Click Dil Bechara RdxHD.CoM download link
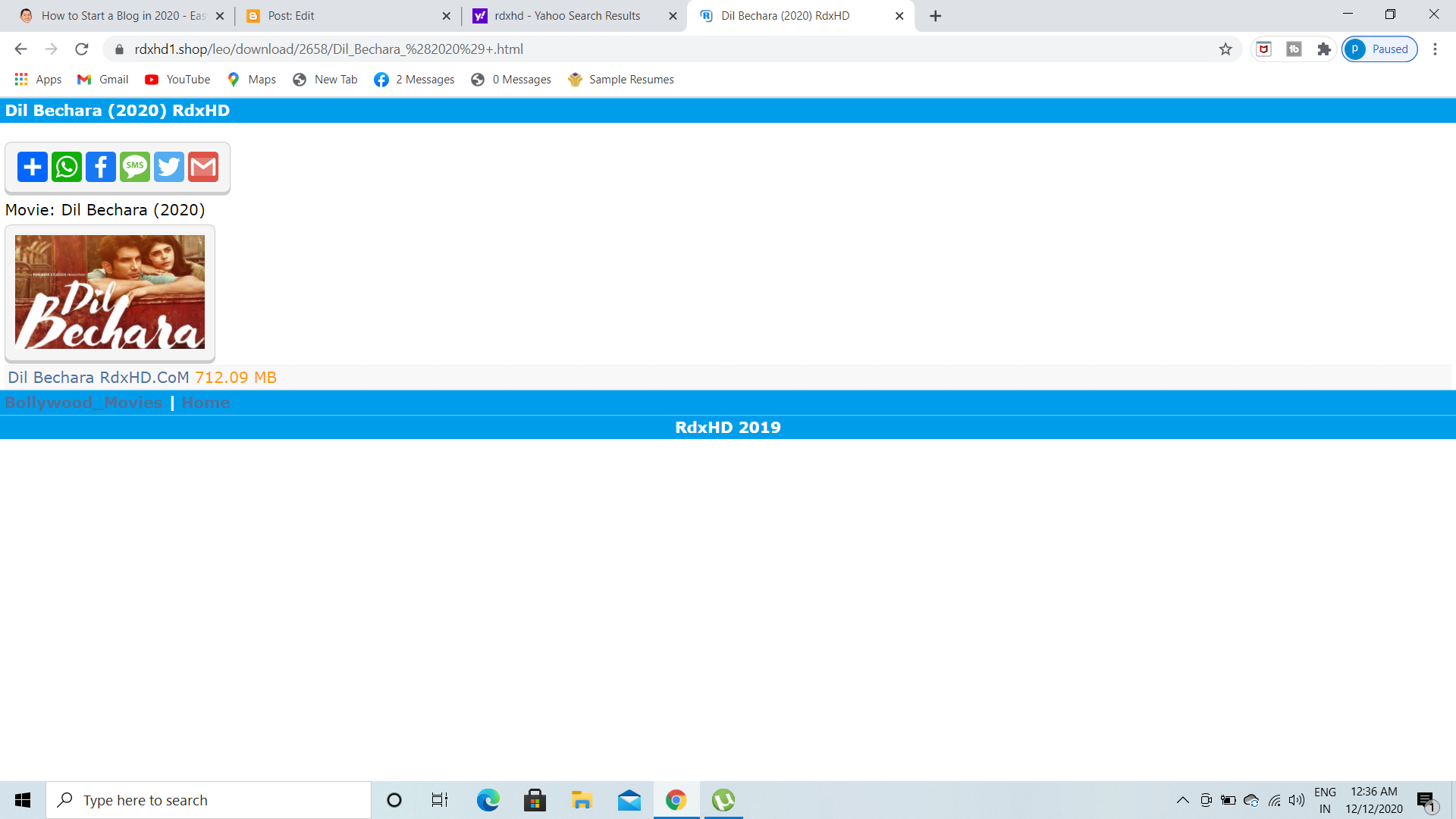 coord(99,378)
